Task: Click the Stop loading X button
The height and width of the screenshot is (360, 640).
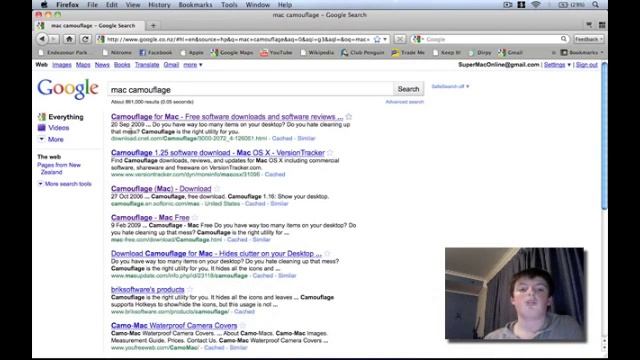Action: point(400,39)
